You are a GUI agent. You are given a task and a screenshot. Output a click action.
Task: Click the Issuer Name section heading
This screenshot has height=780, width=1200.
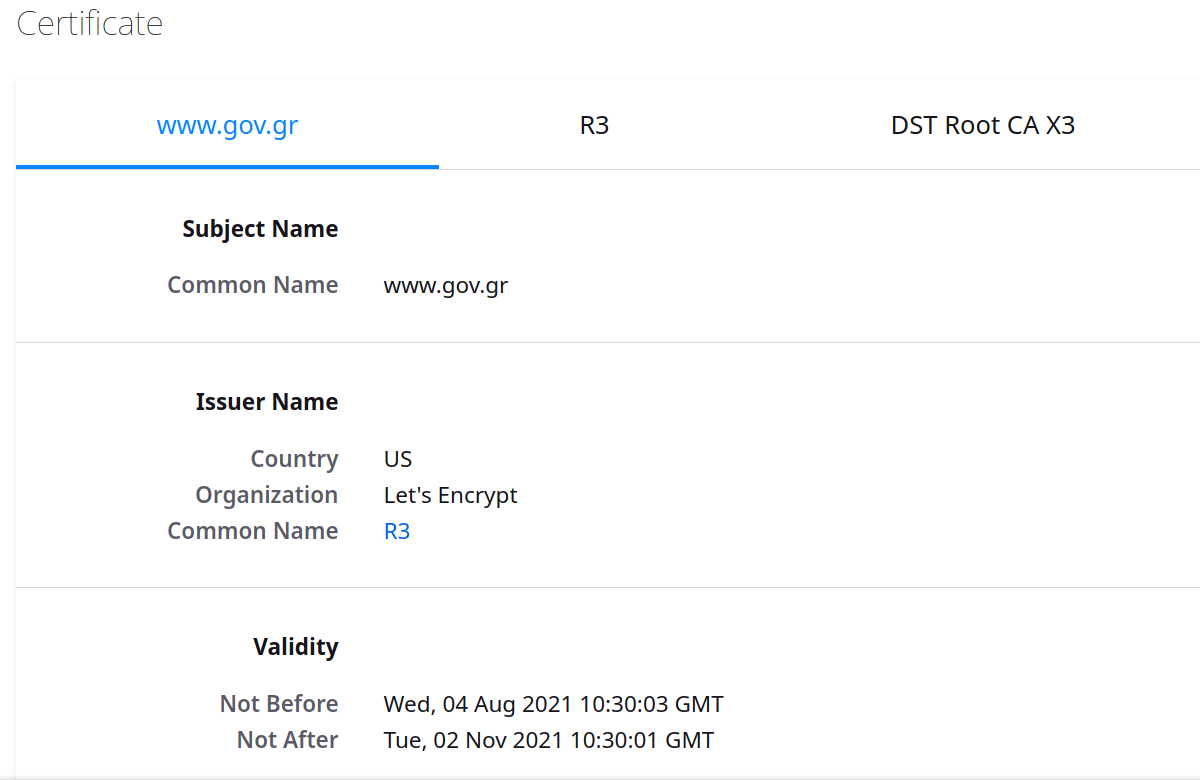(266, 402)
